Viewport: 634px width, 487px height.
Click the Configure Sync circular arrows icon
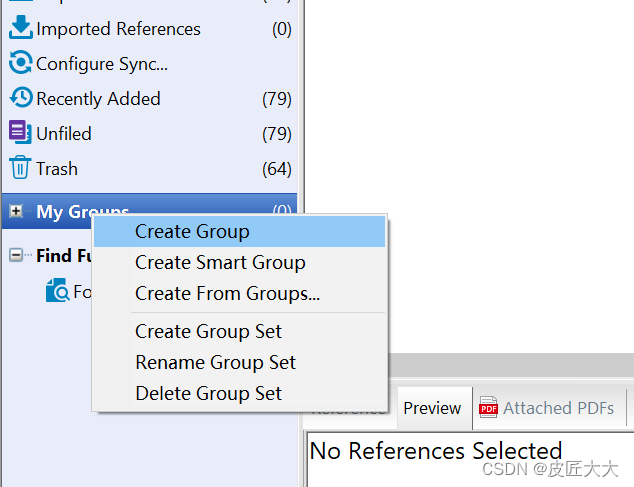pos(20,62)
